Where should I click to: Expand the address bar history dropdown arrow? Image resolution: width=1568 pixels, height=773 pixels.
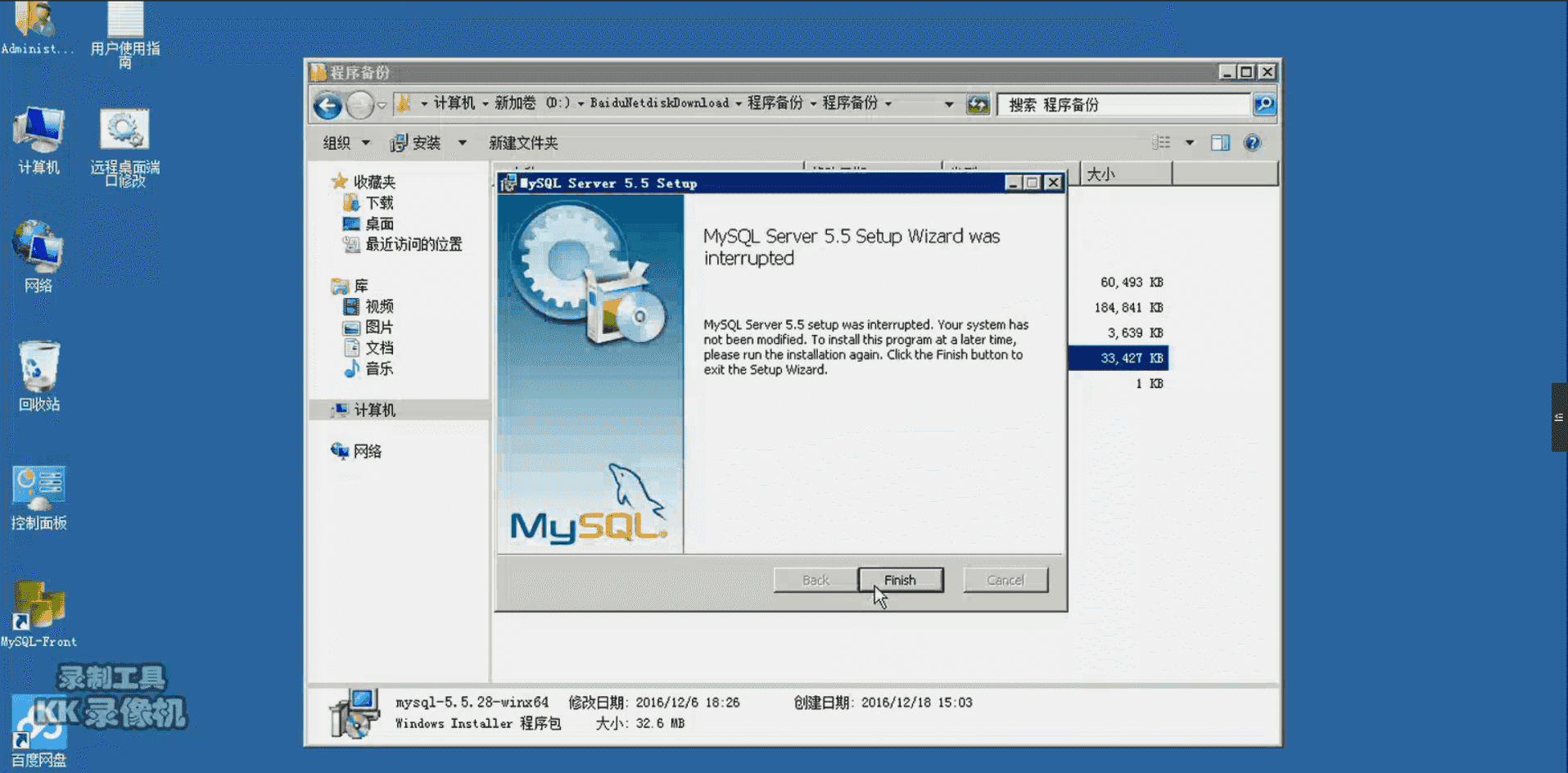tap(949, 105)
